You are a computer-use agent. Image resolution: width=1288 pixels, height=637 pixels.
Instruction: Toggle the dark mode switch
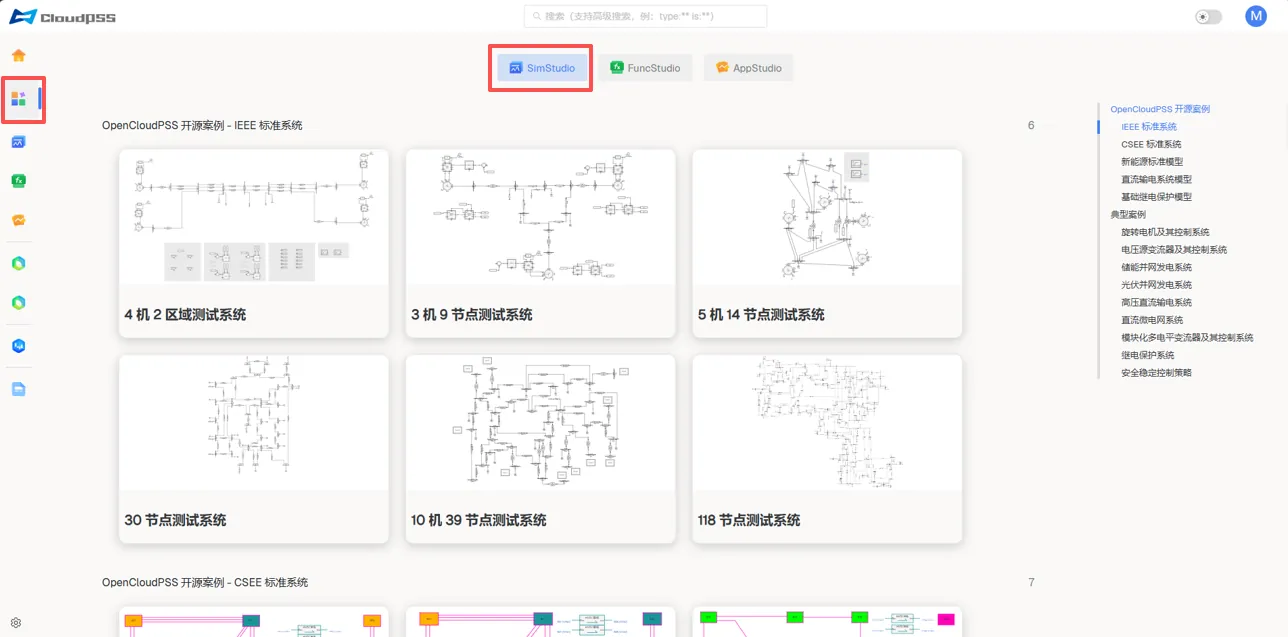coord(1208,17)
